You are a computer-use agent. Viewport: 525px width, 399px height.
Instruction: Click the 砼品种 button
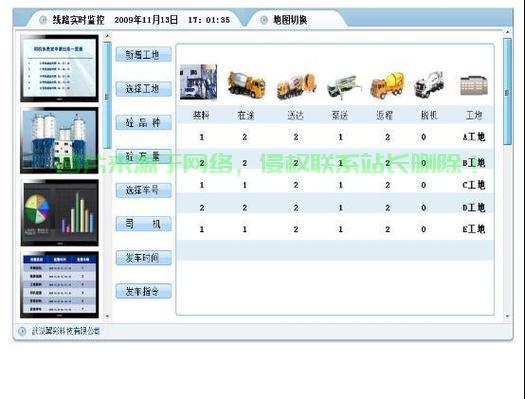point(144,123)
